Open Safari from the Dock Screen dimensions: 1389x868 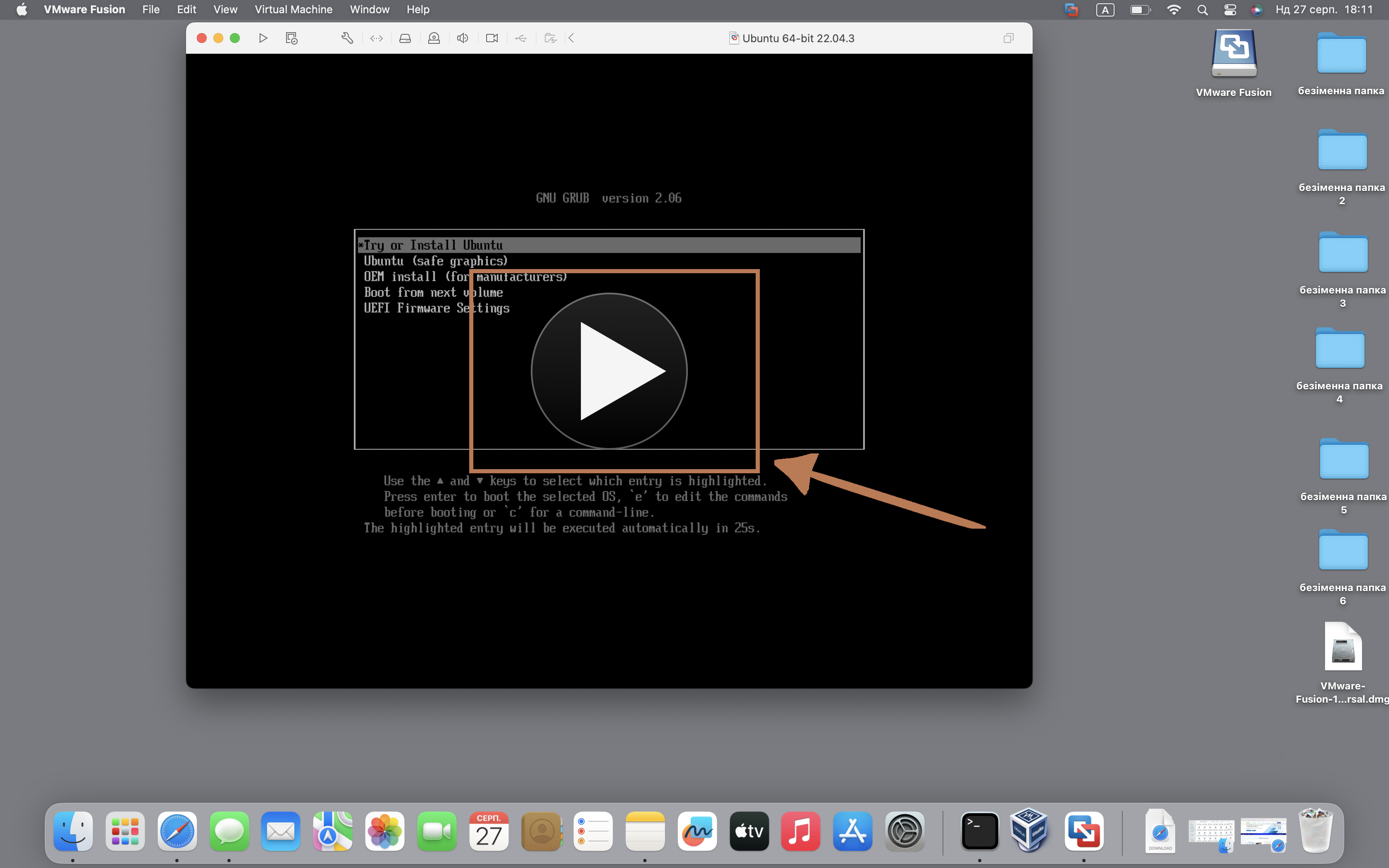[177, 831]
